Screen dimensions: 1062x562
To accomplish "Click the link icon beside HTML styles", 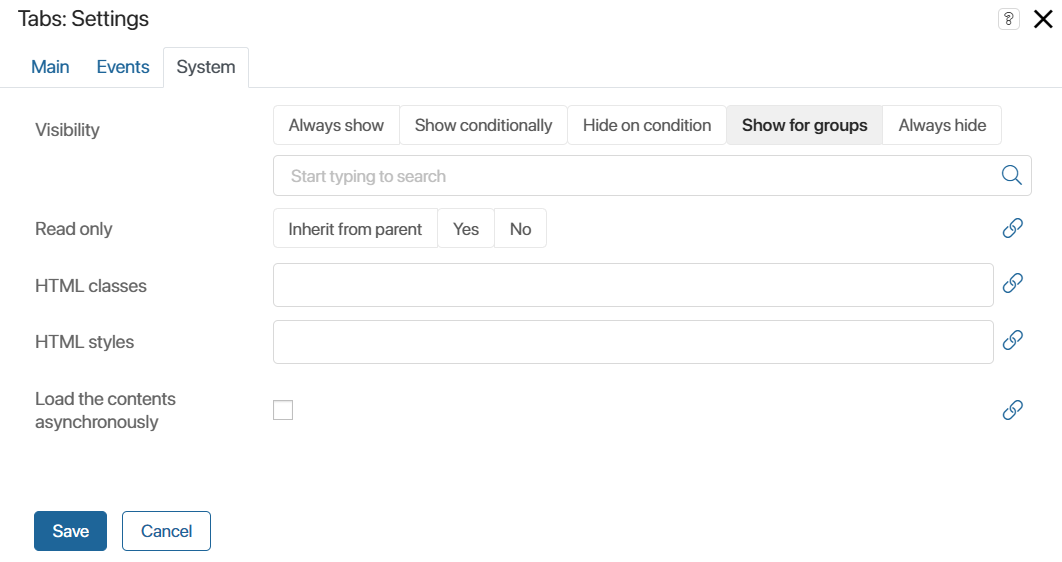I will pos(1013,340).
